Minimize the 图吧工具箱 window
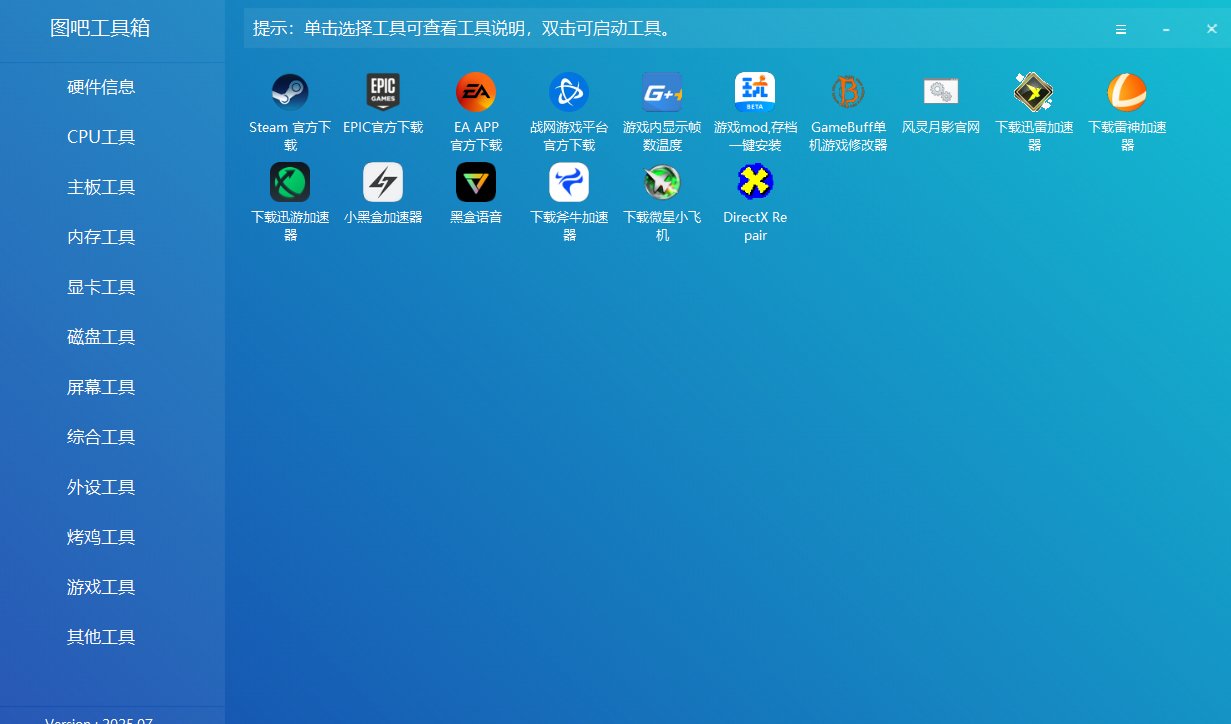The width and height of the screenshot is (1231, 724). point(1166,29)
